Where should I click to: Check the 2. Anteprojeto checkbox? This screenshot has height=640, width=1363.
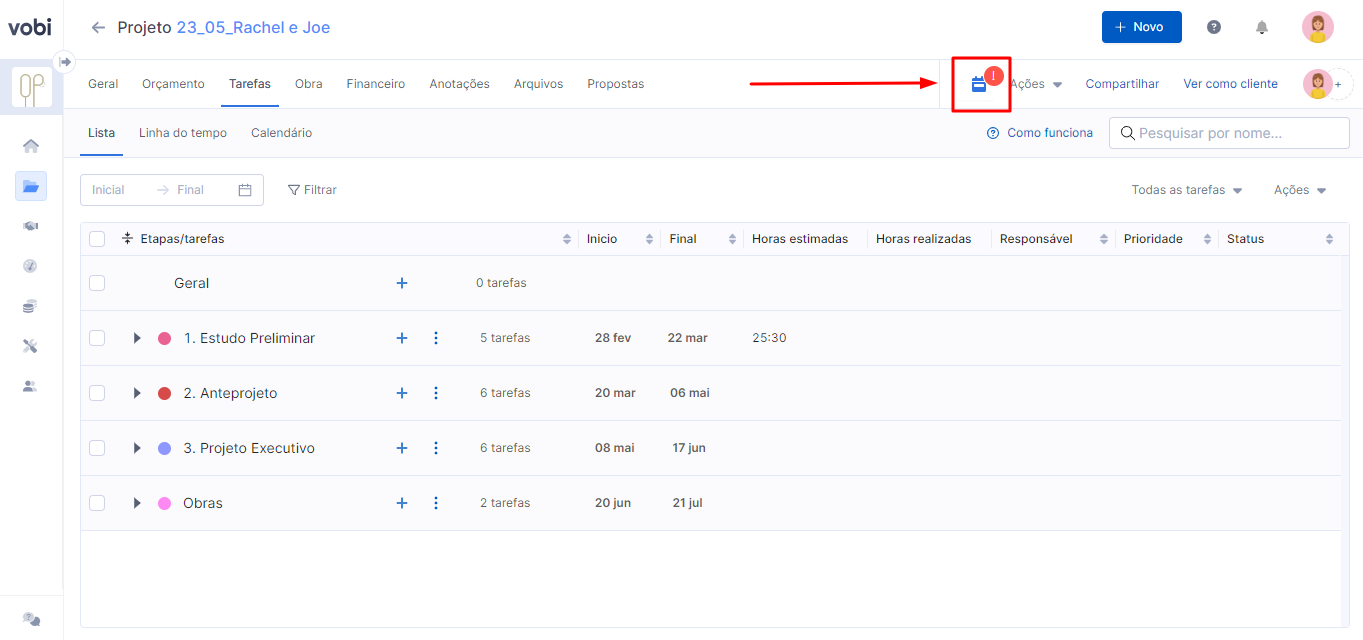pos(97,393)
